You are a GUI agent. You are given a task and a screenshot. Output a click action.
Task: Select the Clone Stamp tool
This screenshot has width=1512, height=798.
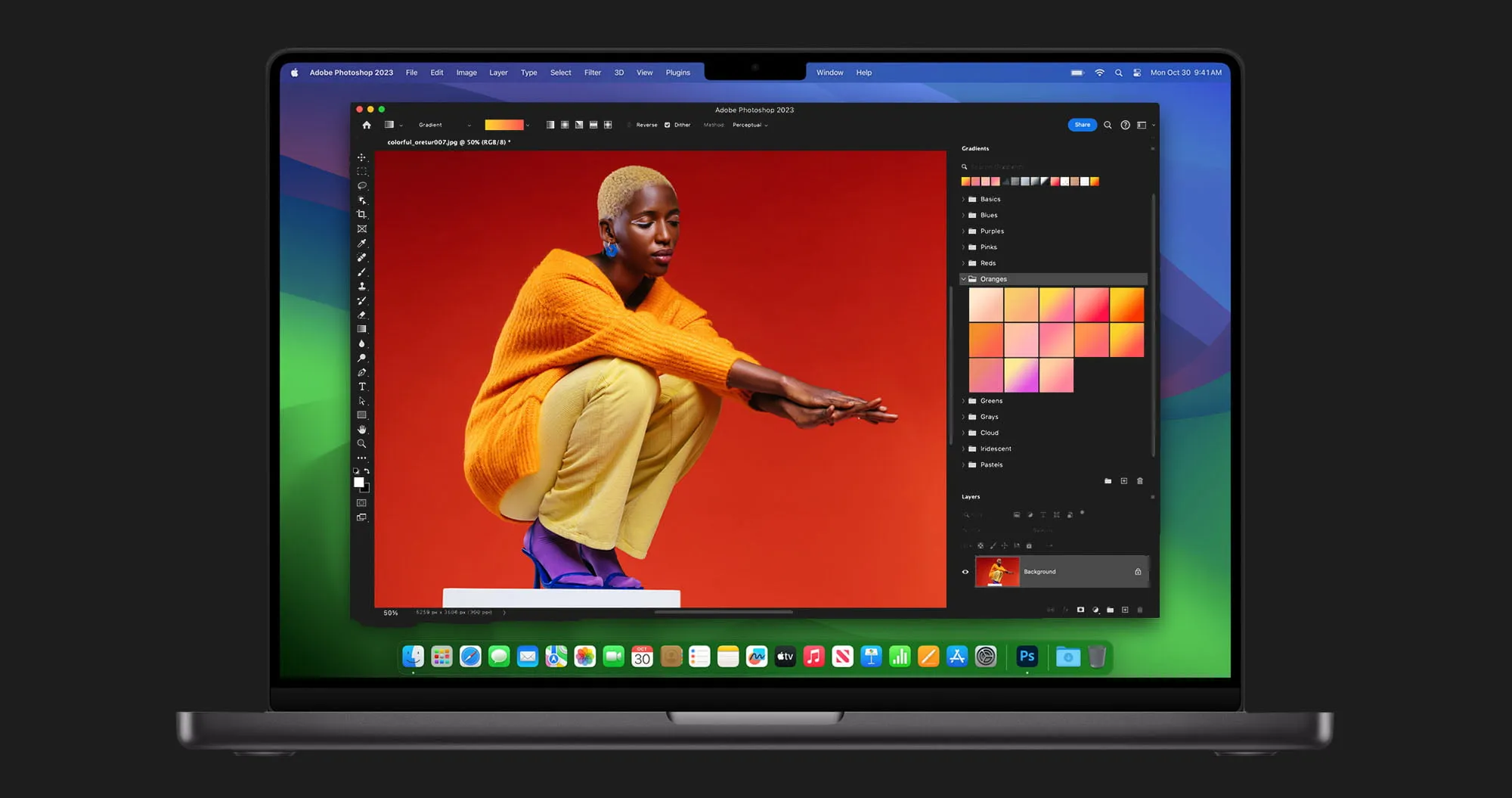[x=362, y=286]
